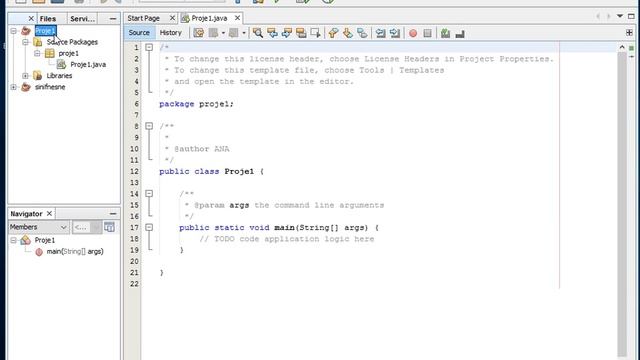The height and width of the screenshot is (360, 640).
Task: Select main(String[] args) in Navigator
Action: pyautogui.click(x=75, y=252)
